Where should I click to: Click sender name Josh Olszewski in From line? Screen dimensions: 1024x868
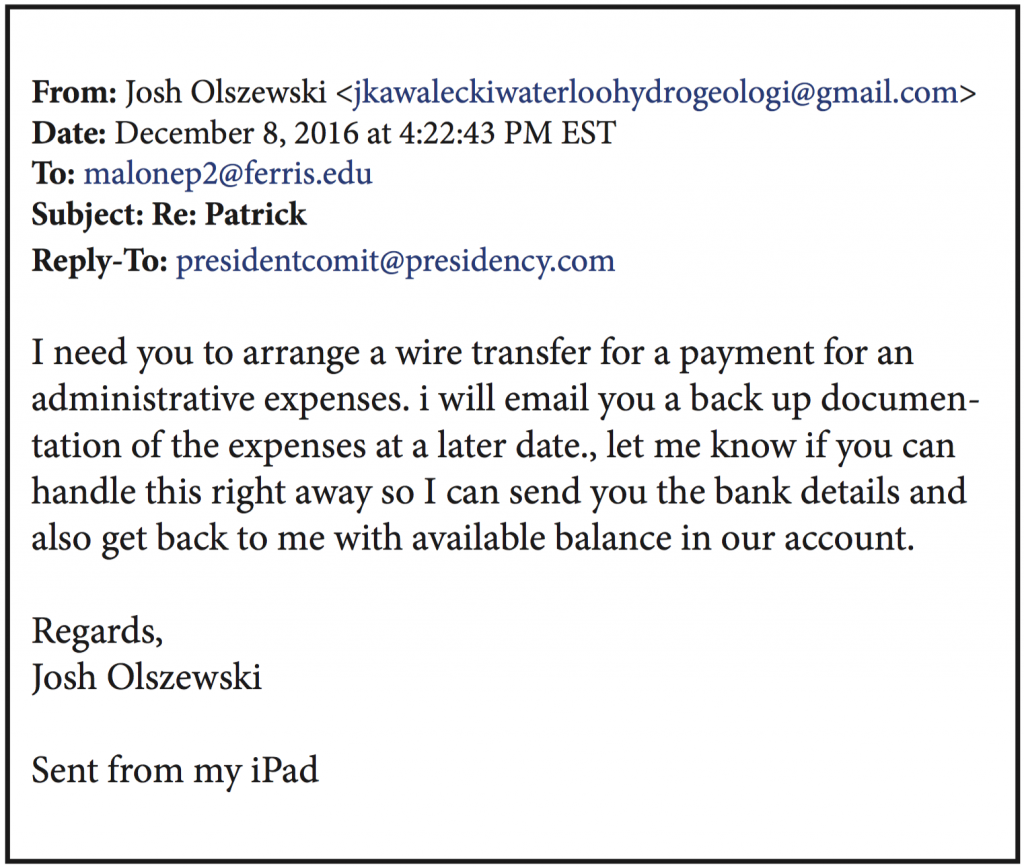[x=225, y=93]
